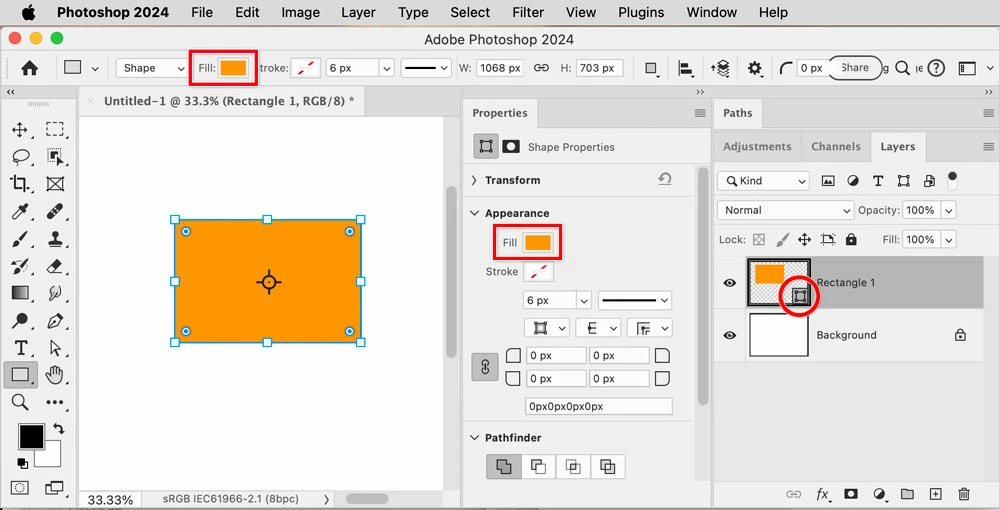Toggle Lock transparent pixels
Viewport: 1000px width, 510px height.
(x=759, y=240)
